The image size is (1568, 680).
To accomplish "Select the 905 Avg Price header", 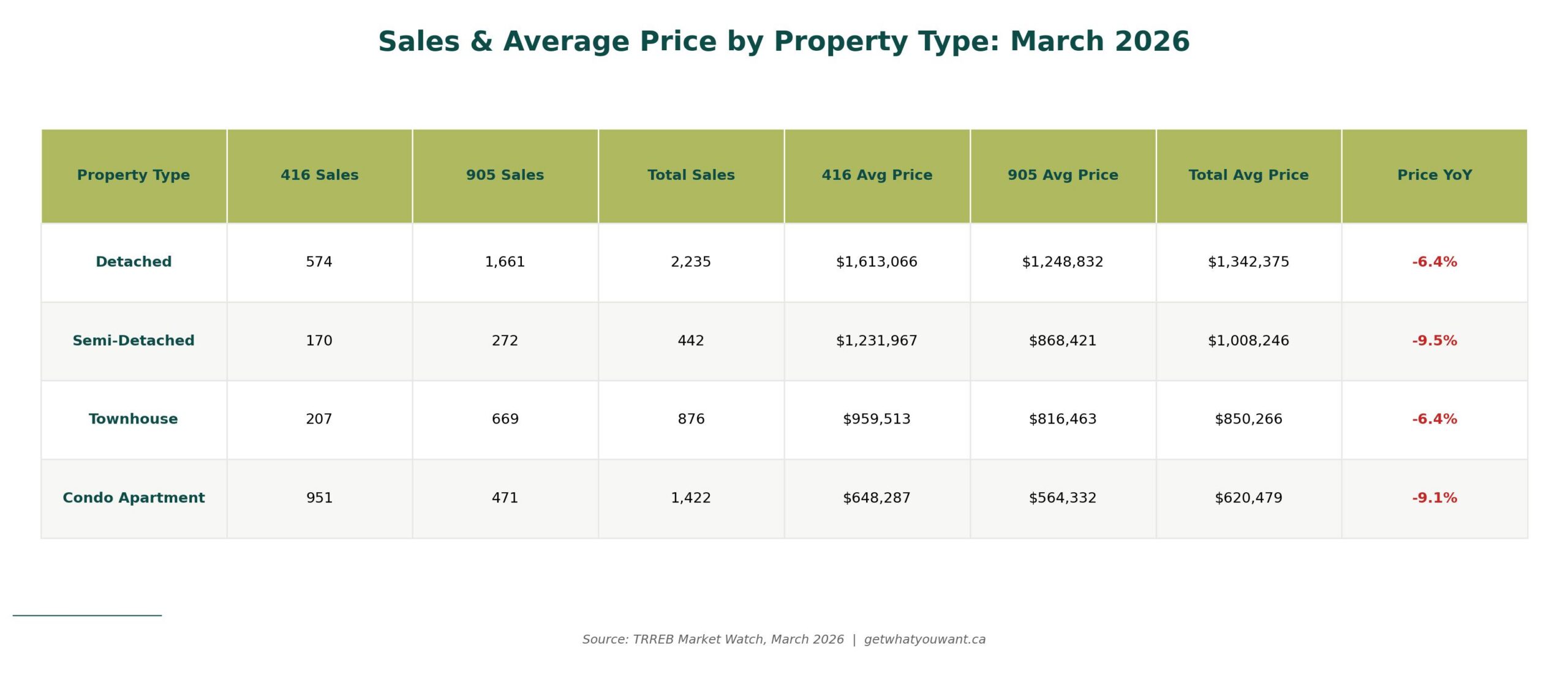I will coord(1063,175).
